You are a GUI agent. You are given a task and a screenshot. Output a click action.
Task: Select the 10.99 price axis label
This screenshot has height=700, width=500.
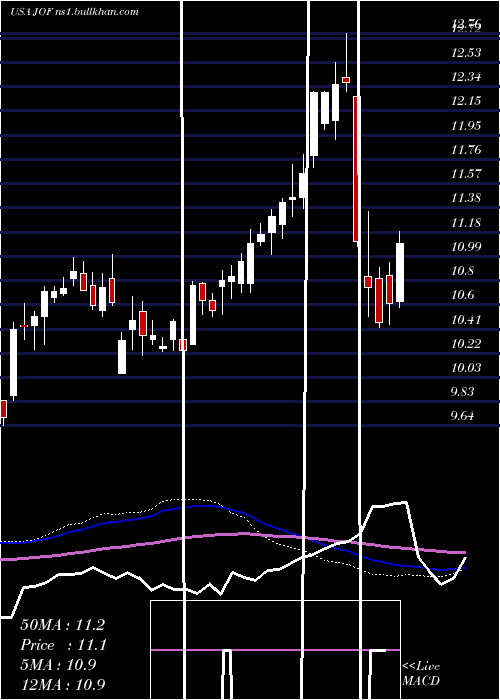point(466,246)
